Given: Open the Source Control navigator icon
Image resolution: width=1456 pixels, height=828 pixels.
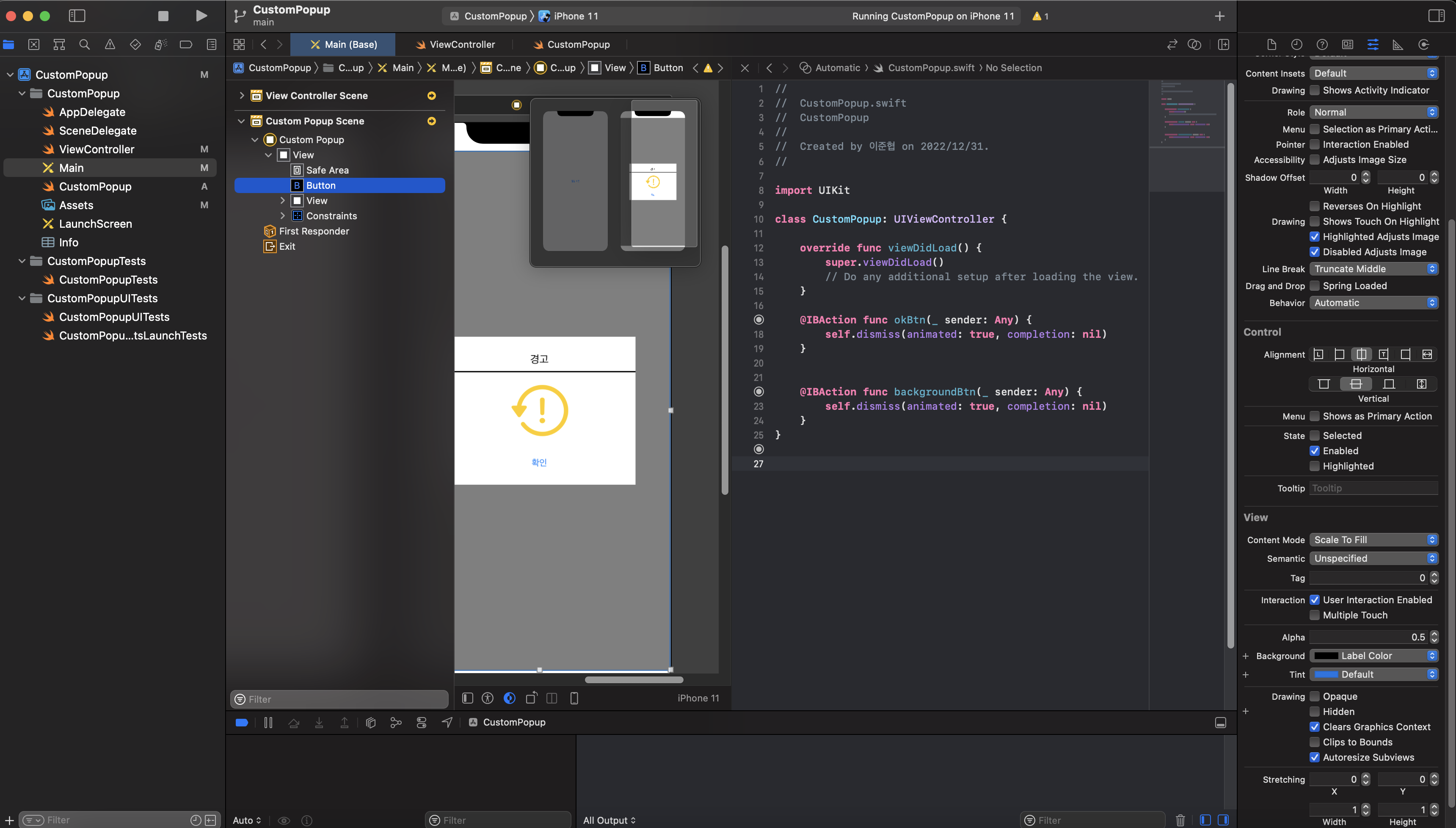Looking at the screenshot, I should point(33,44).
